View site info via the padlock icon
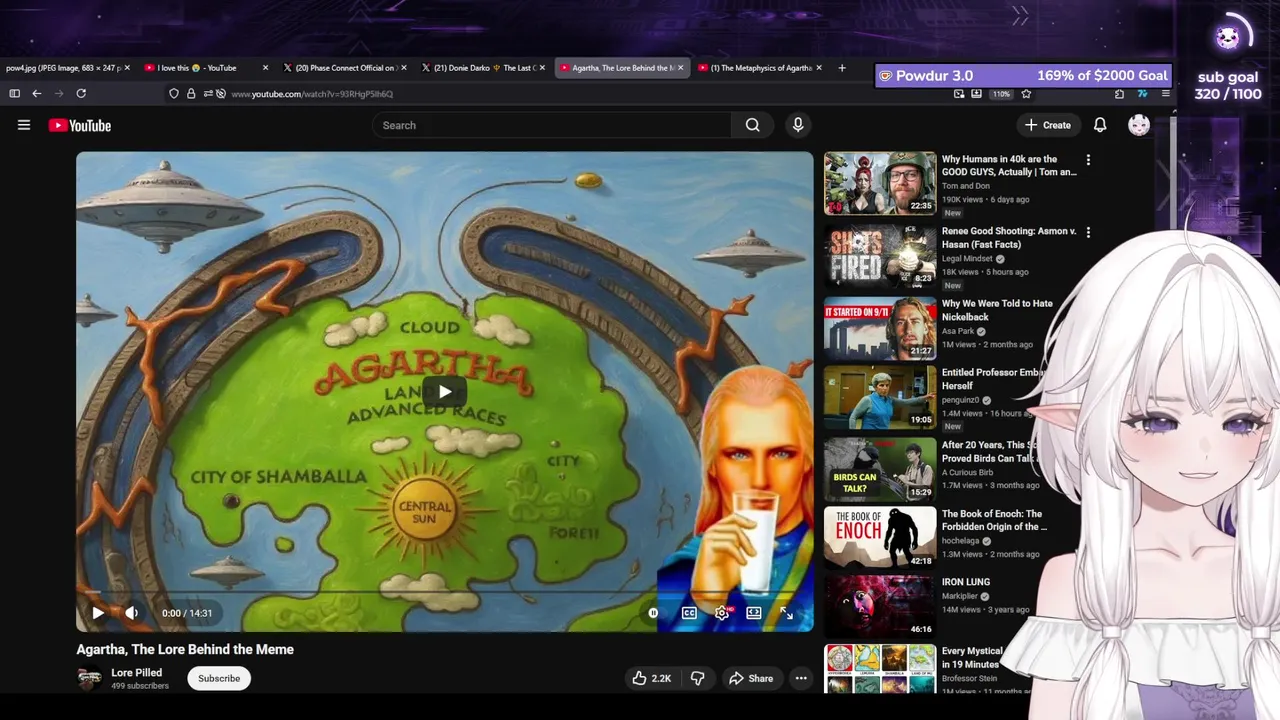This screenshot has width=1280, height=720. coord(191,93)
